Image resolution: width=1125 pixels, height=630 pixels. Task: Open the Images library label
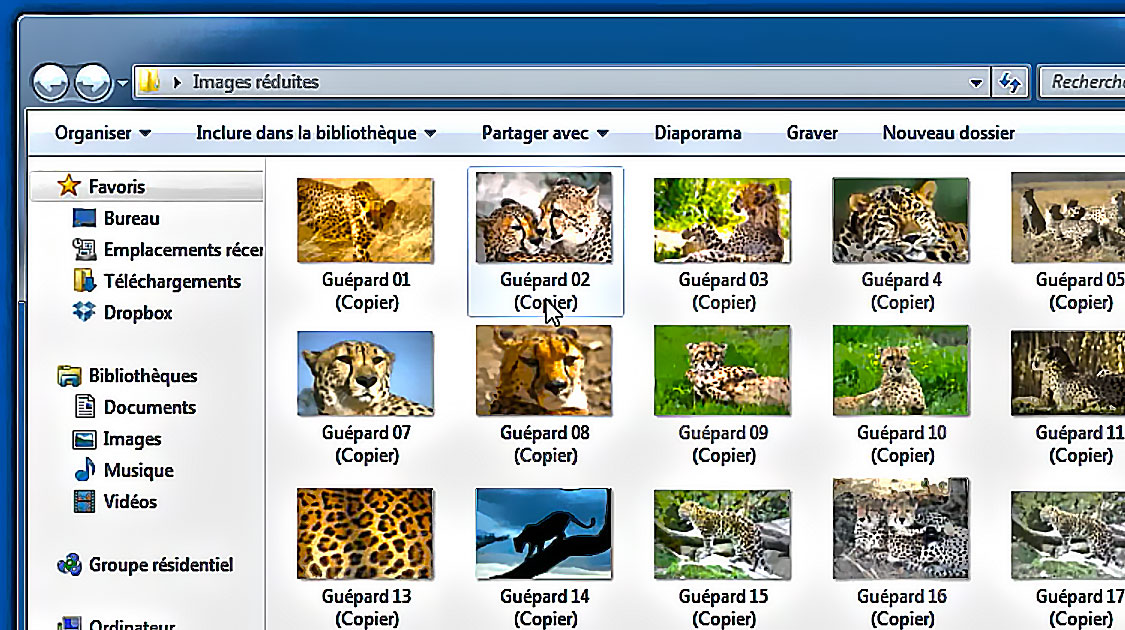click(132, 439)
